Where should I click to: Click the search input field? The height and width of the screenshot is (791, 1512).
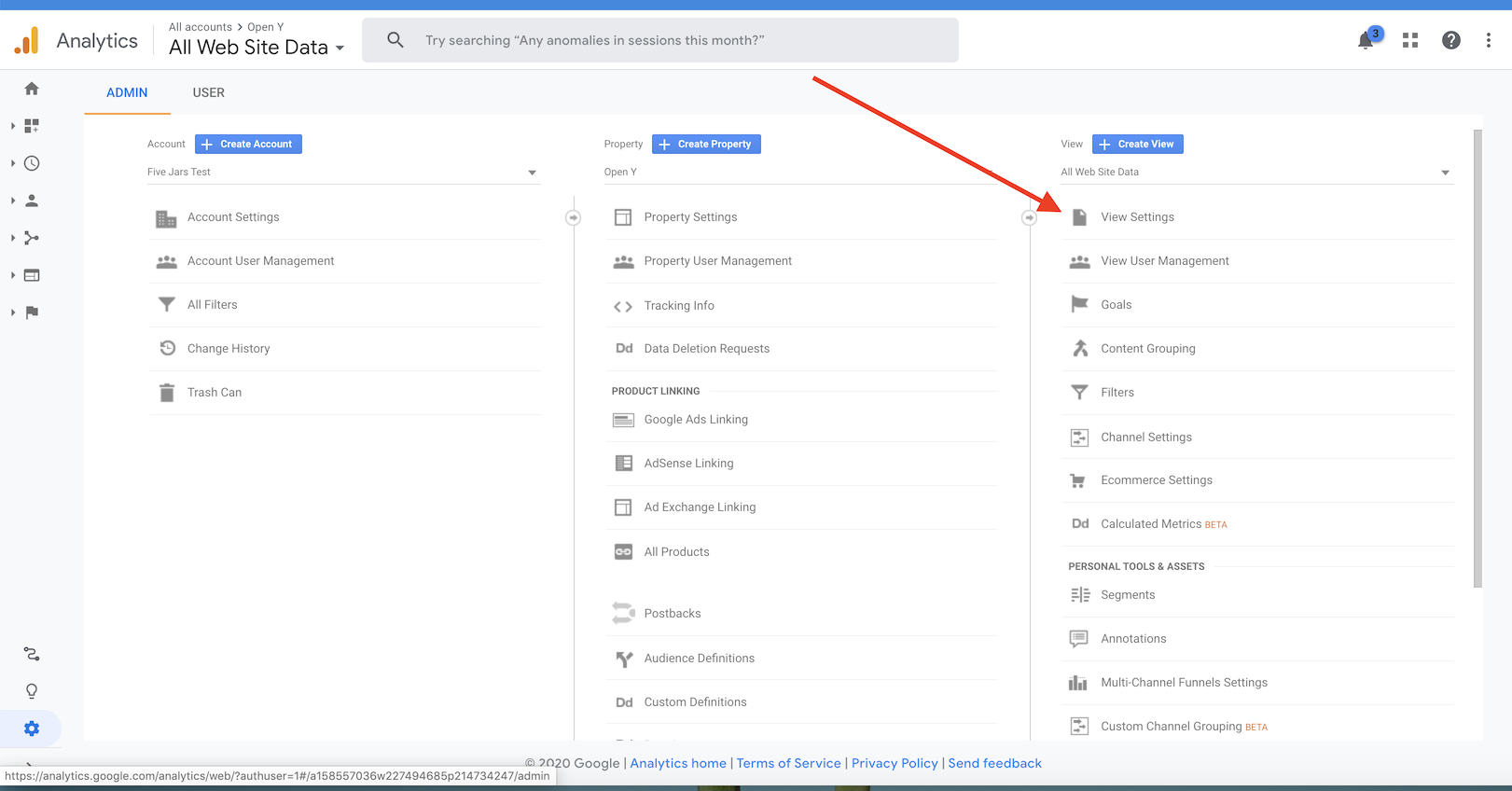[660, 40]
